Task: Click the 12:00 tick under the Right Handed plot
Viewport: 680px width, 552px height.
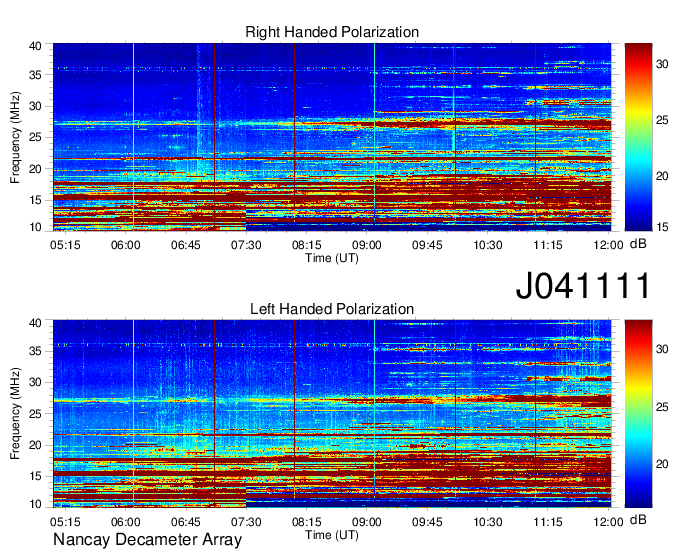Action: click(608, 245)
